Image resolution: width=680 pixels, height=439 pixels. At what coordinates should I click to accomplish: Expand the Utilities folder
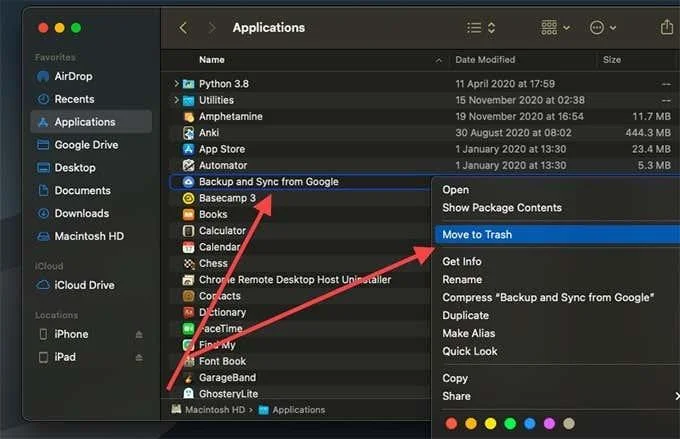[x=176, y=100]
